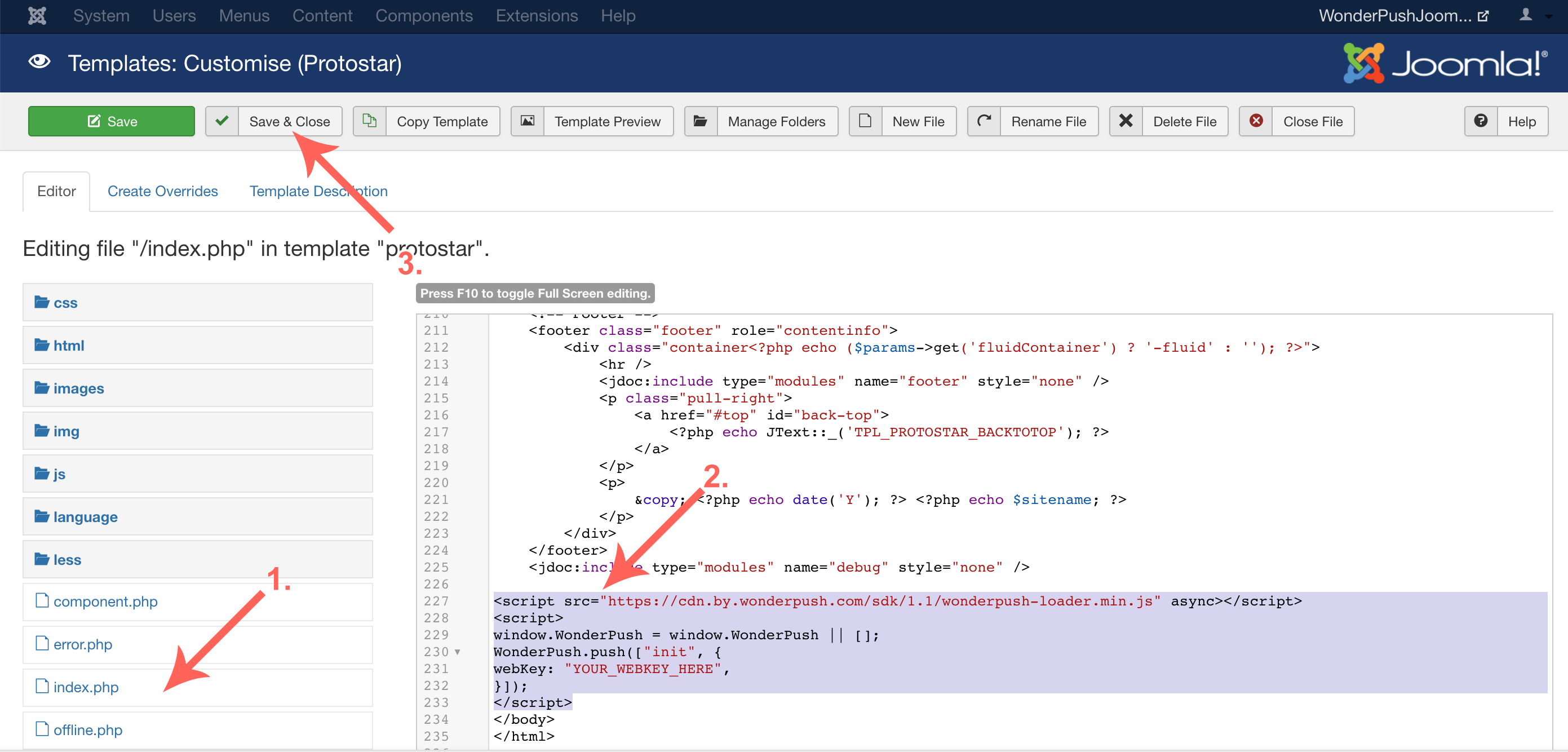1568x752 pixels.
Task: Open the error.php file
Action: click(83, 644)
